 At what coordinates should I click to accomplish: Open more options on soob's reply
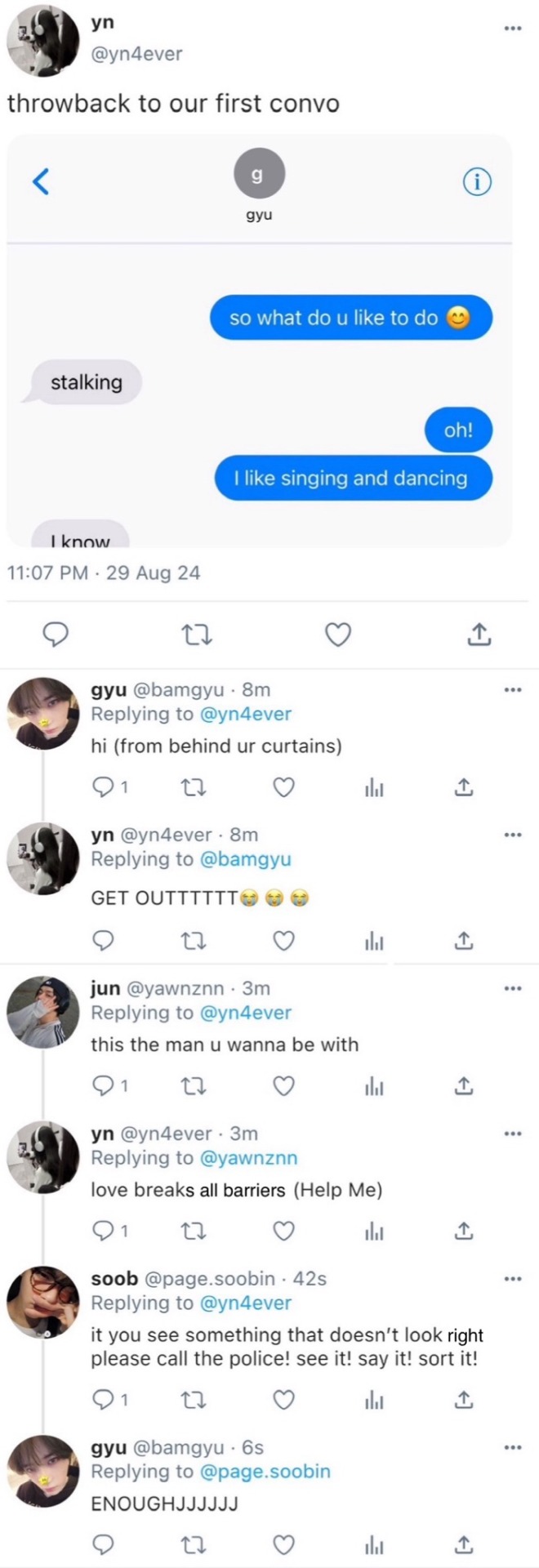click(x=512, y=1279)
